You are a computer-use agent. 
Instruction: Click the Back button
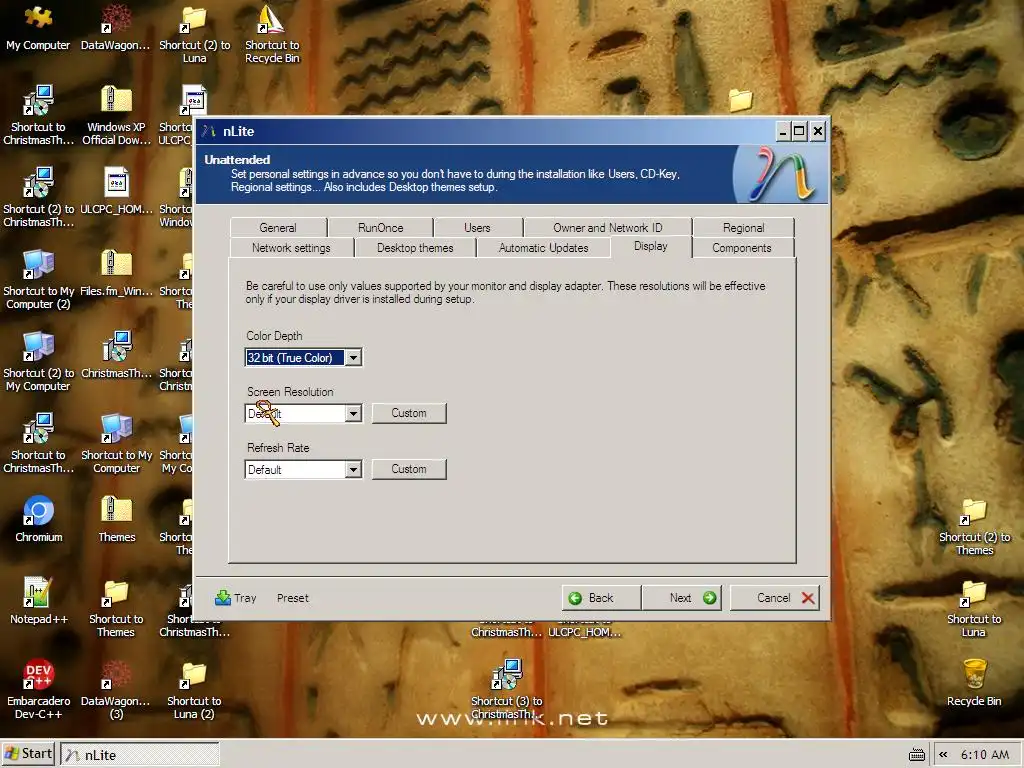pos(601,598)
